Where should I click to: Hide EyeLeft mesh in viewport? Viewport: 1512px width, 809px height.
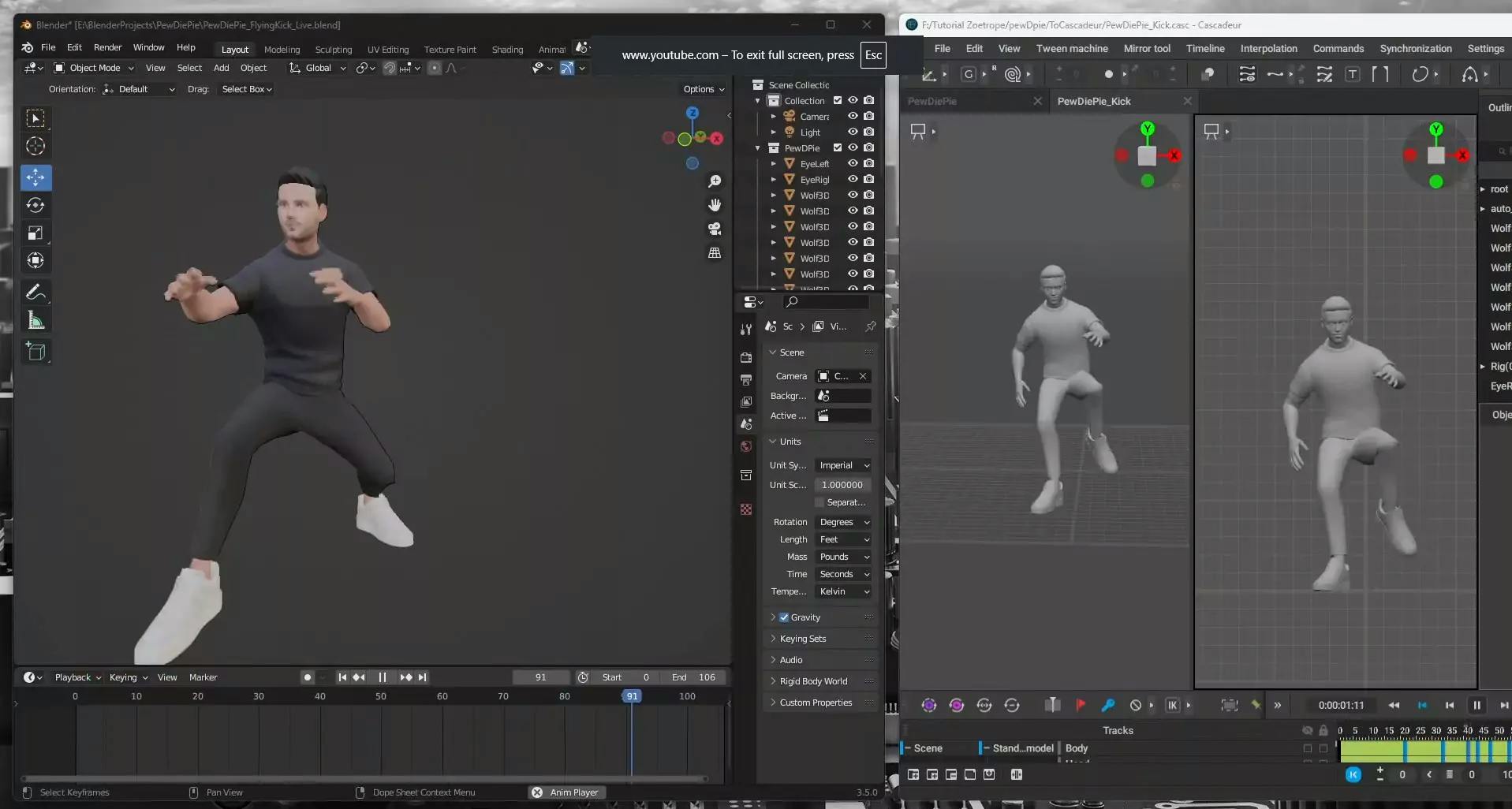click(853, 163)
